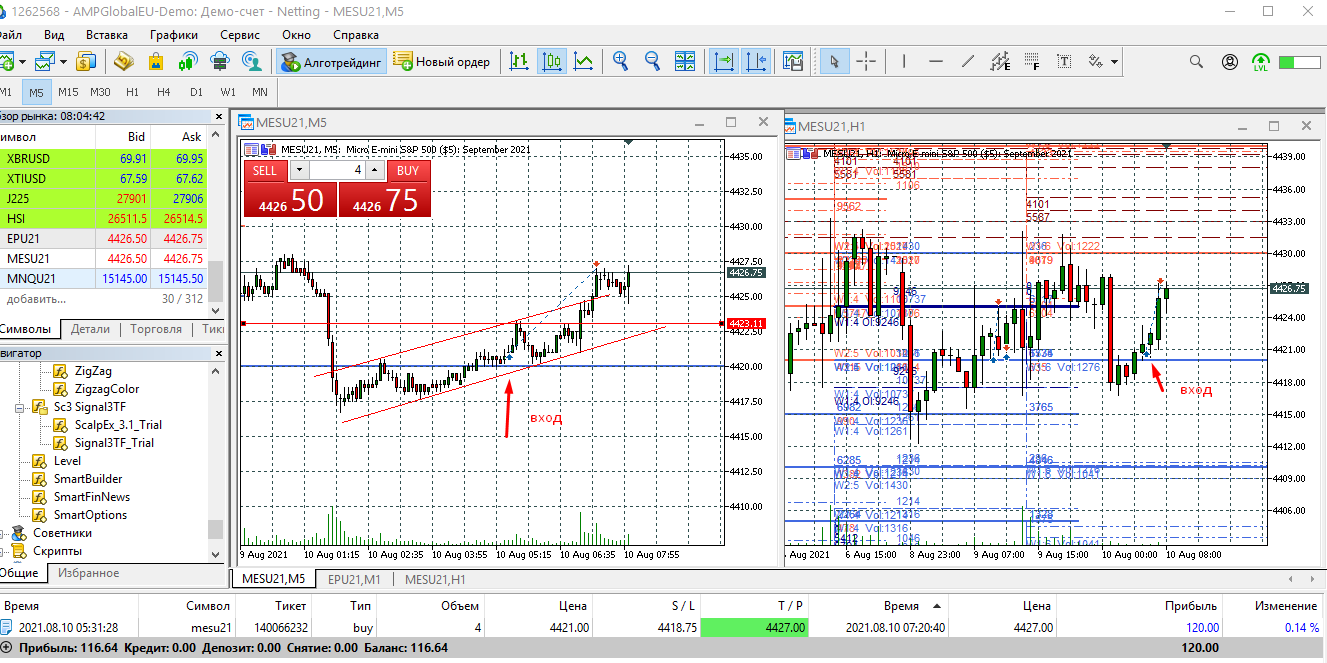Pick the vertical line drawing tool
The width and height of the screenshot is (1327, 663).
[904, 62]
